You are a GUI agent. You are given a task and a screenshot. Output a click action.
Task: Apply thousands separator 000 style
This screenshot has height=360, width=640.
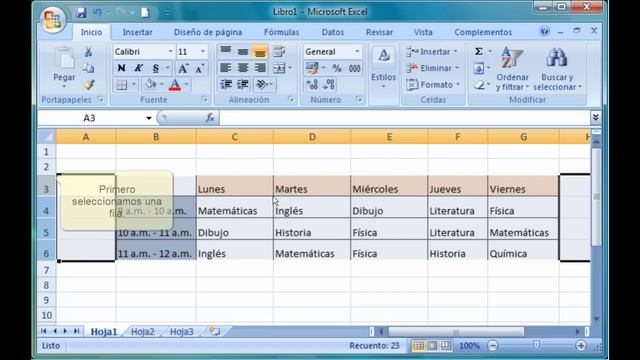354,68
